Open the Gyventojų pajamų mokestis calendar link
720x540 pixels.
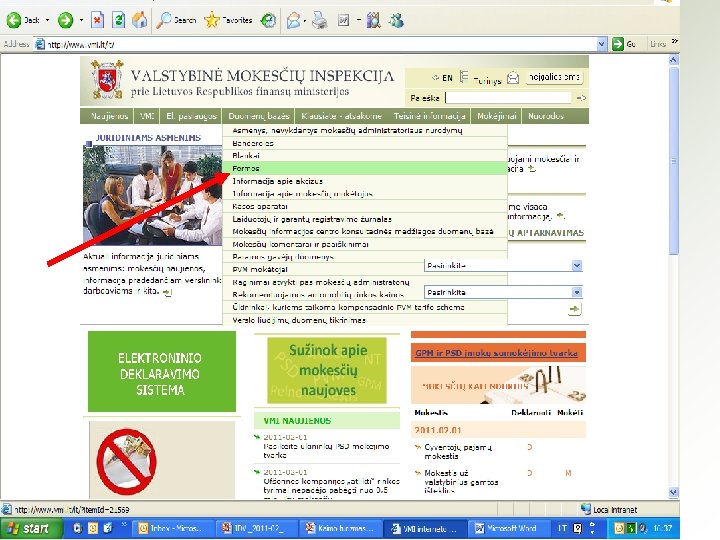pyautogui.click(x=458, y=451)
